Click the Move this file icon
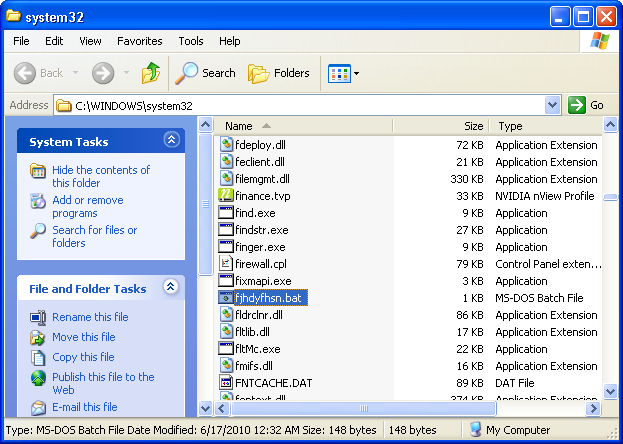This screenshot has height=444, width=623. click(38, 337)
